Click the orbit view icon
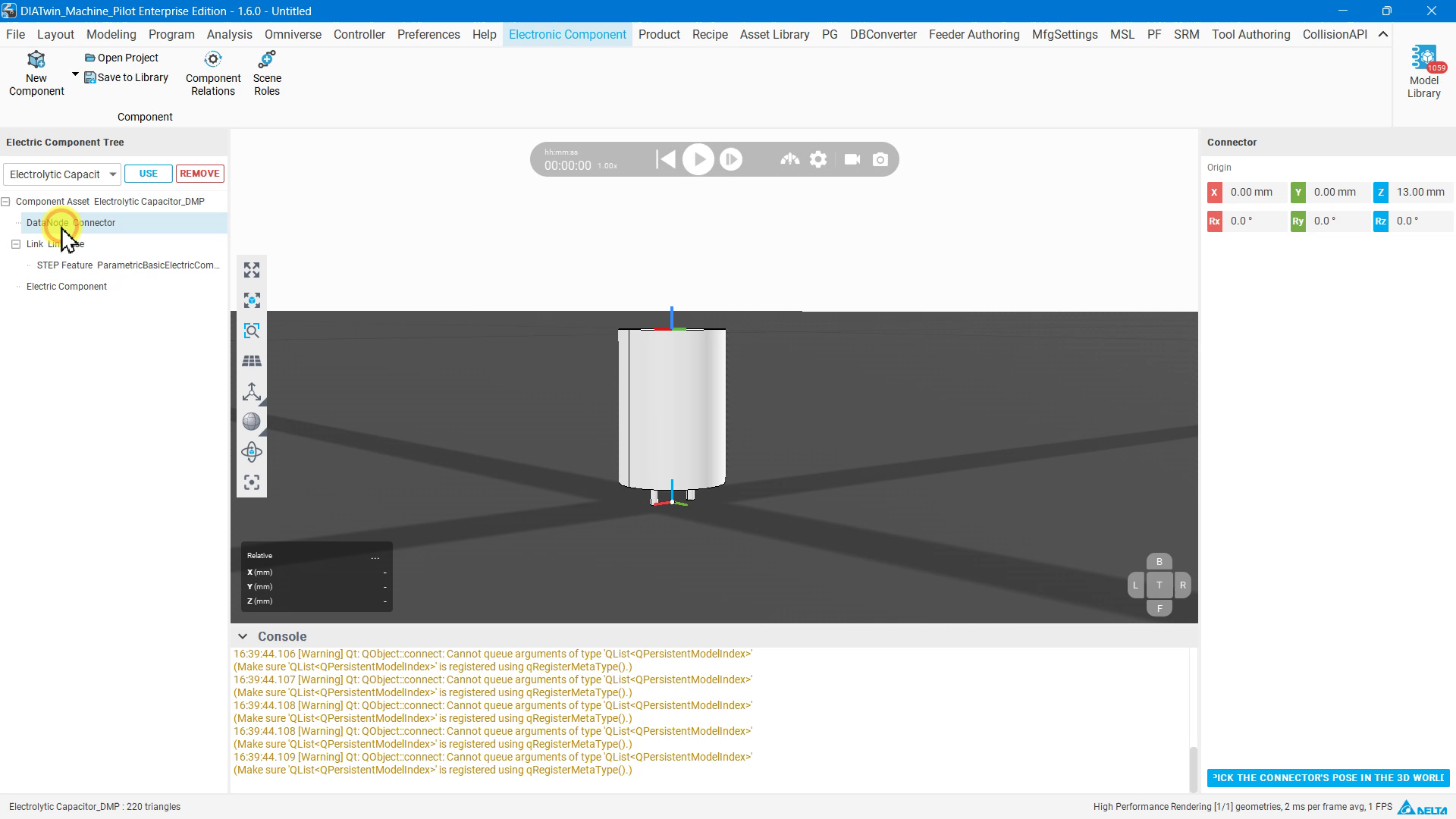 [252, 452]
